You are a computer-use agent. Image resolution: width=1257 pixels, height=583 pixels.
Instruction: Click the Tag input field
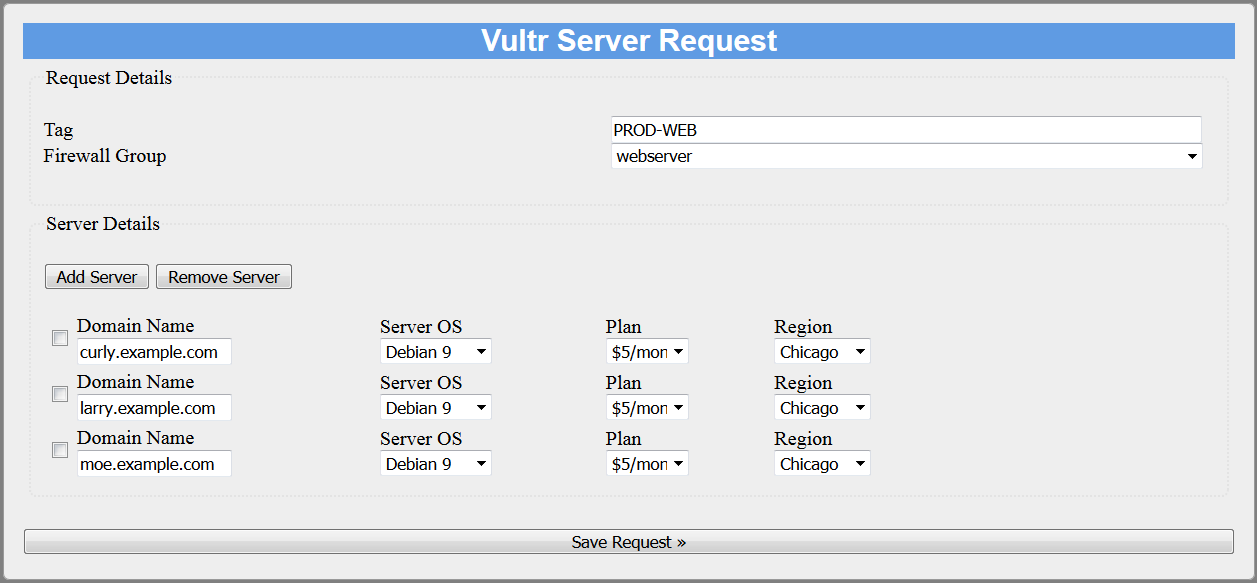pyautogui.click(x=905, y=129)
